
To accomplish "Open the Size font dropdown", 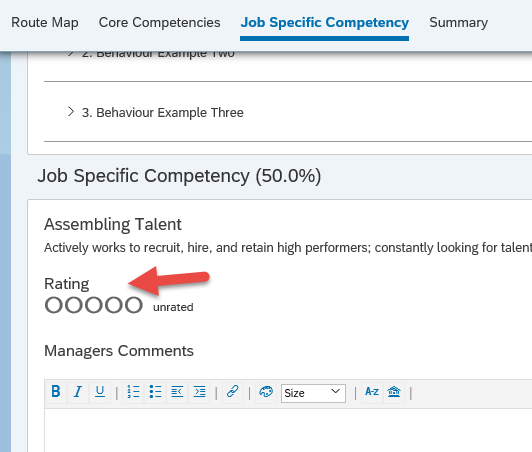I will [x=313, y=393].
